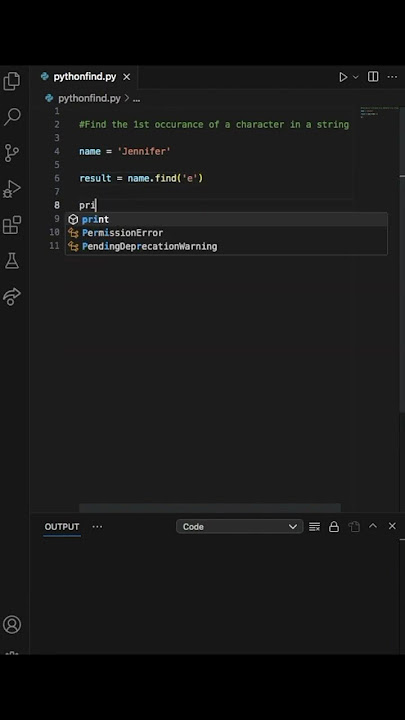Open the Source Control view

(x=12, y=153)
